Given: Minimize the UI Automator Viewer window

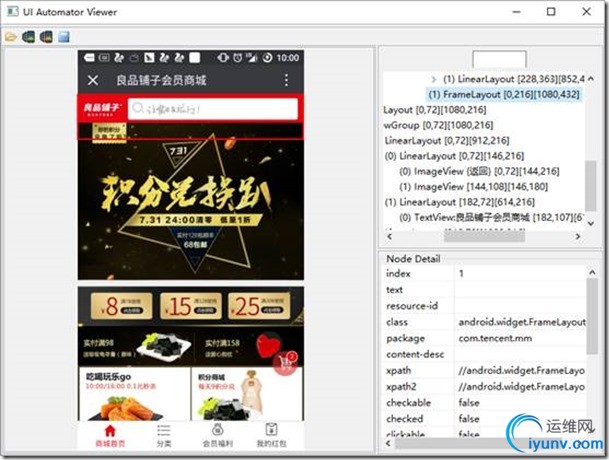Looking at the screenshot, I should [516, 12].
